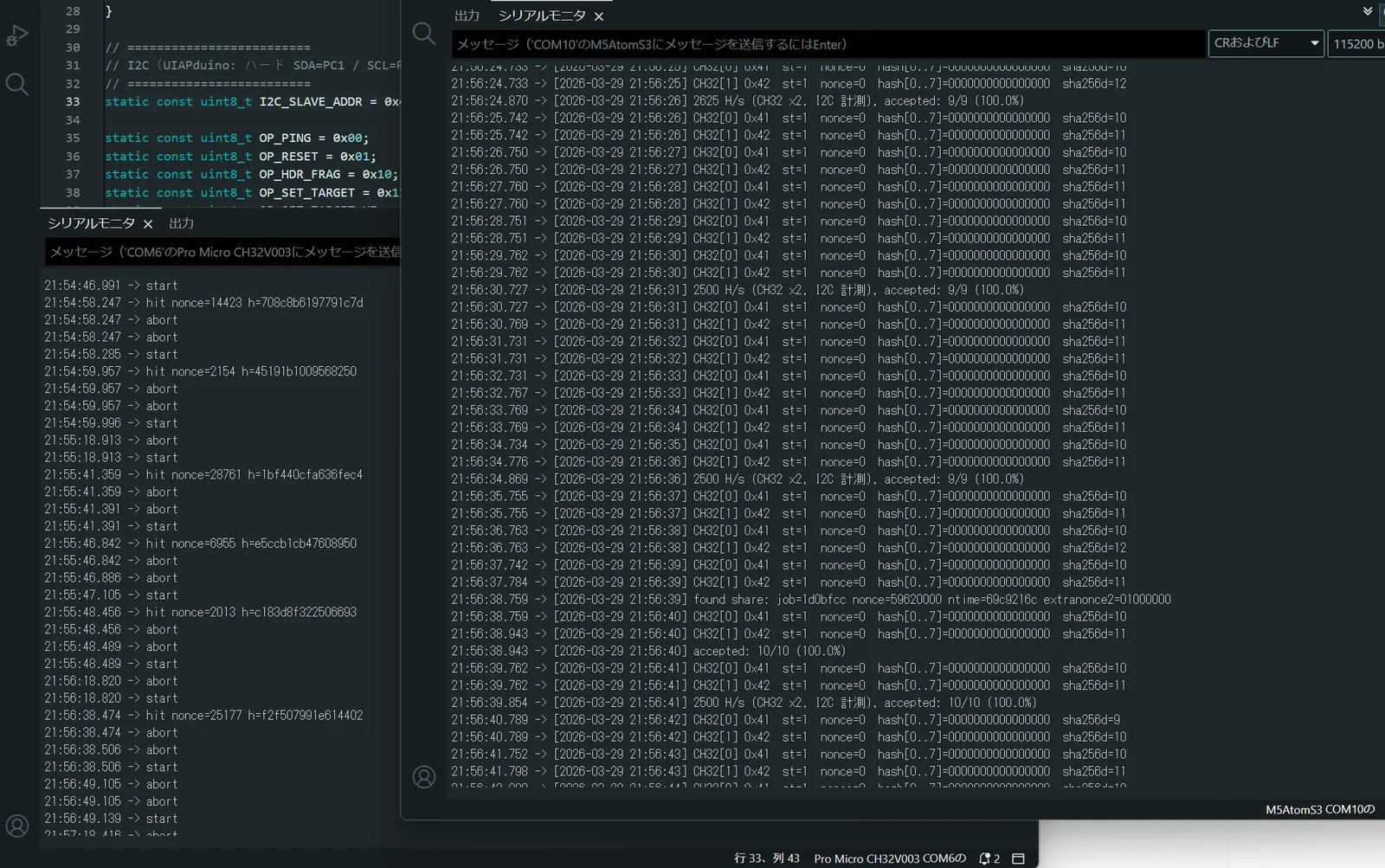Screen dimensions: 1385x868
Task: Open the Debug panel in left sidebar
Action: 17,35
